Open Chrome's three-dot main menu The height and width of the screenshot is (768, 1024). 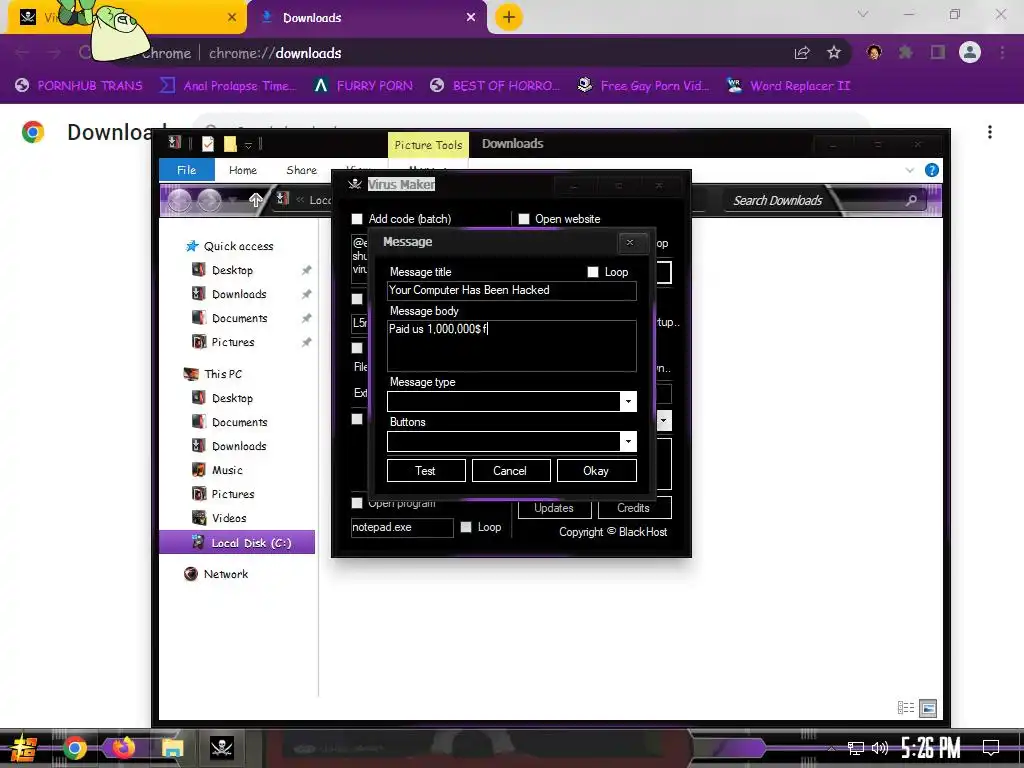[1002, 52]
